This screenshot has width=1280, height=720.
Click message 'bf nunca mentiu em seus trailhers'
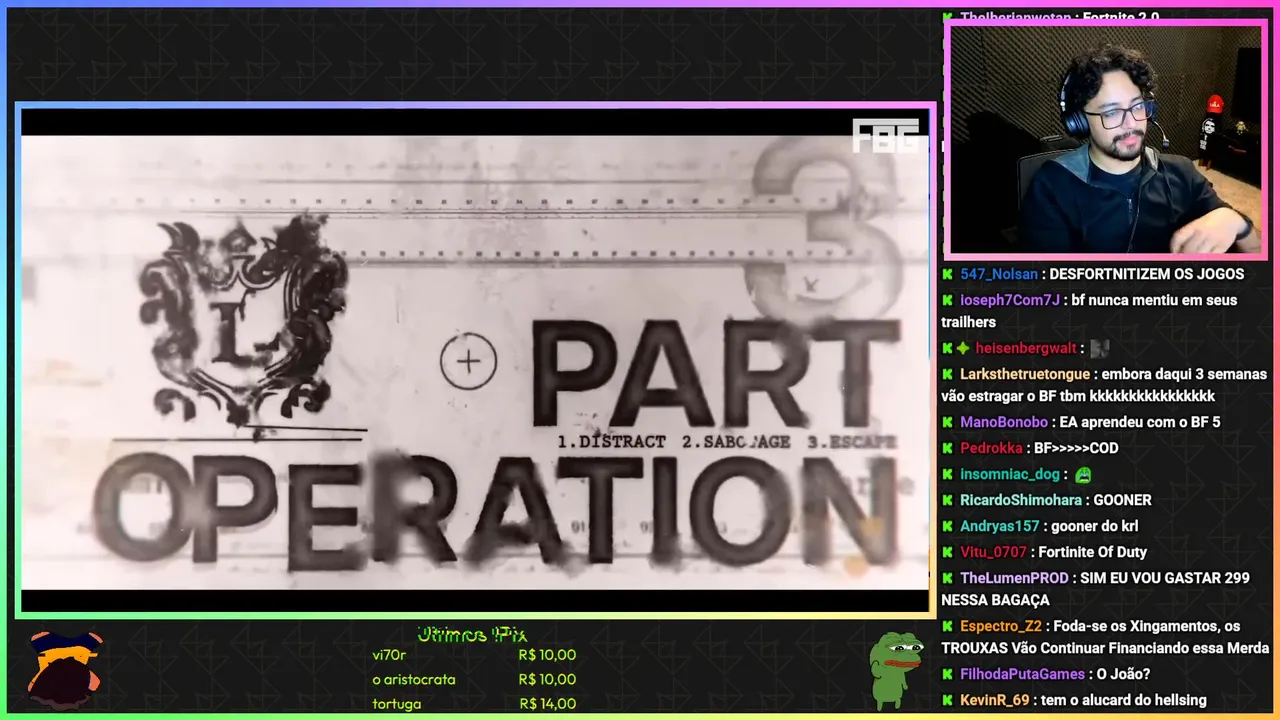tap(1089, 311)
